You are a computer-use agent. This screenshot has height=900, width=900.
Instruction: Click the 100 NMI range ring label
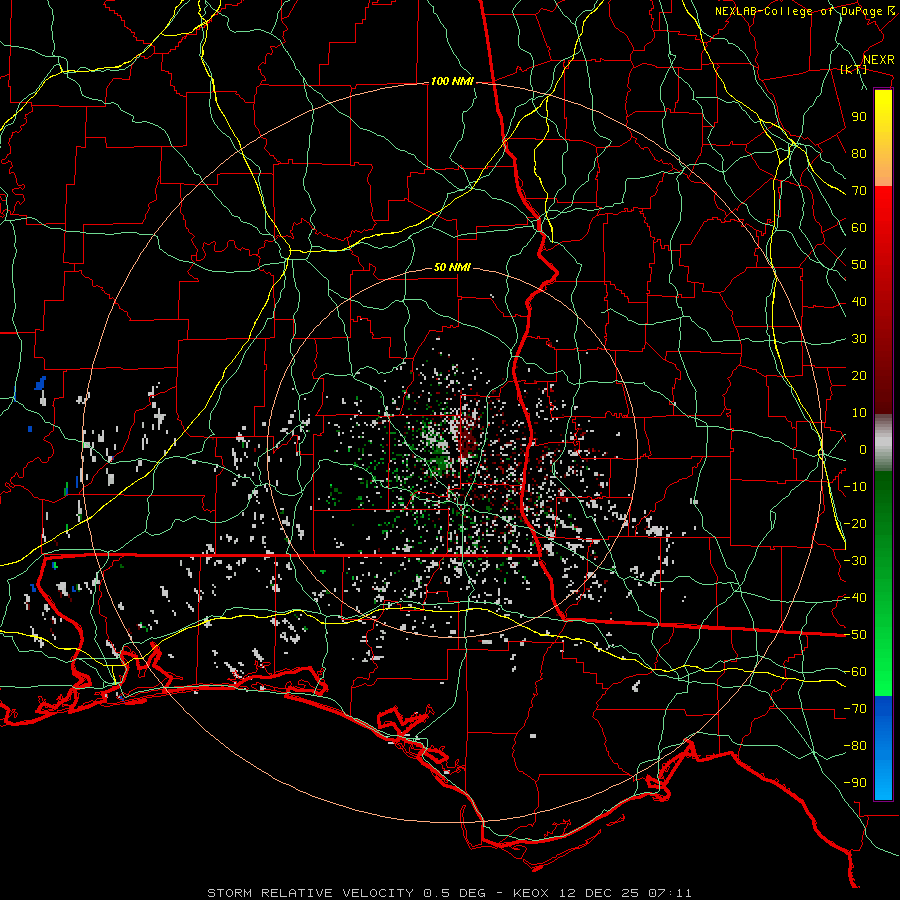[x=452, y=82]
